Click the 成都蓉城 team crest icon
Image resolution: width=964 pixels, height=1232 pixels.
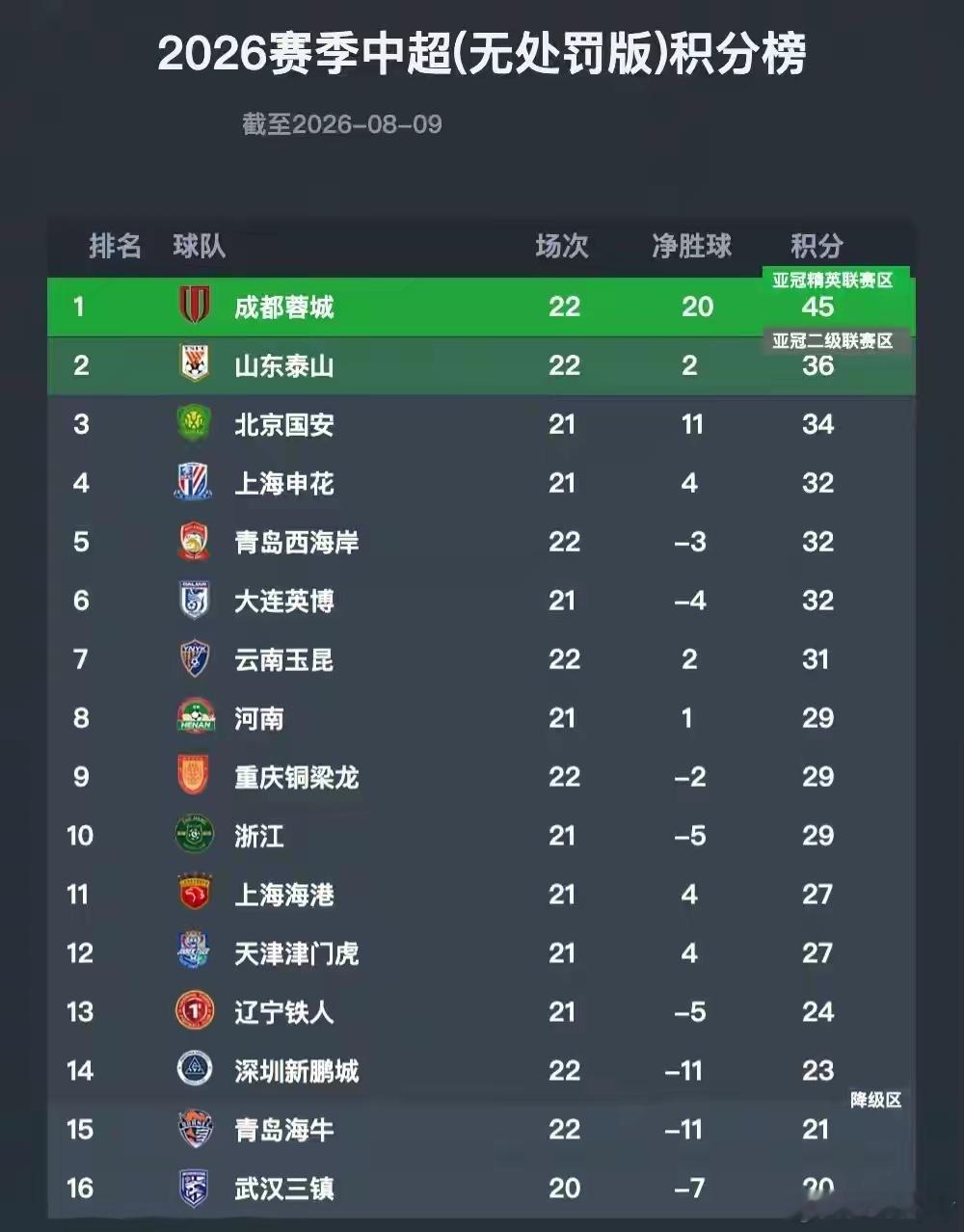click(196, 307)
